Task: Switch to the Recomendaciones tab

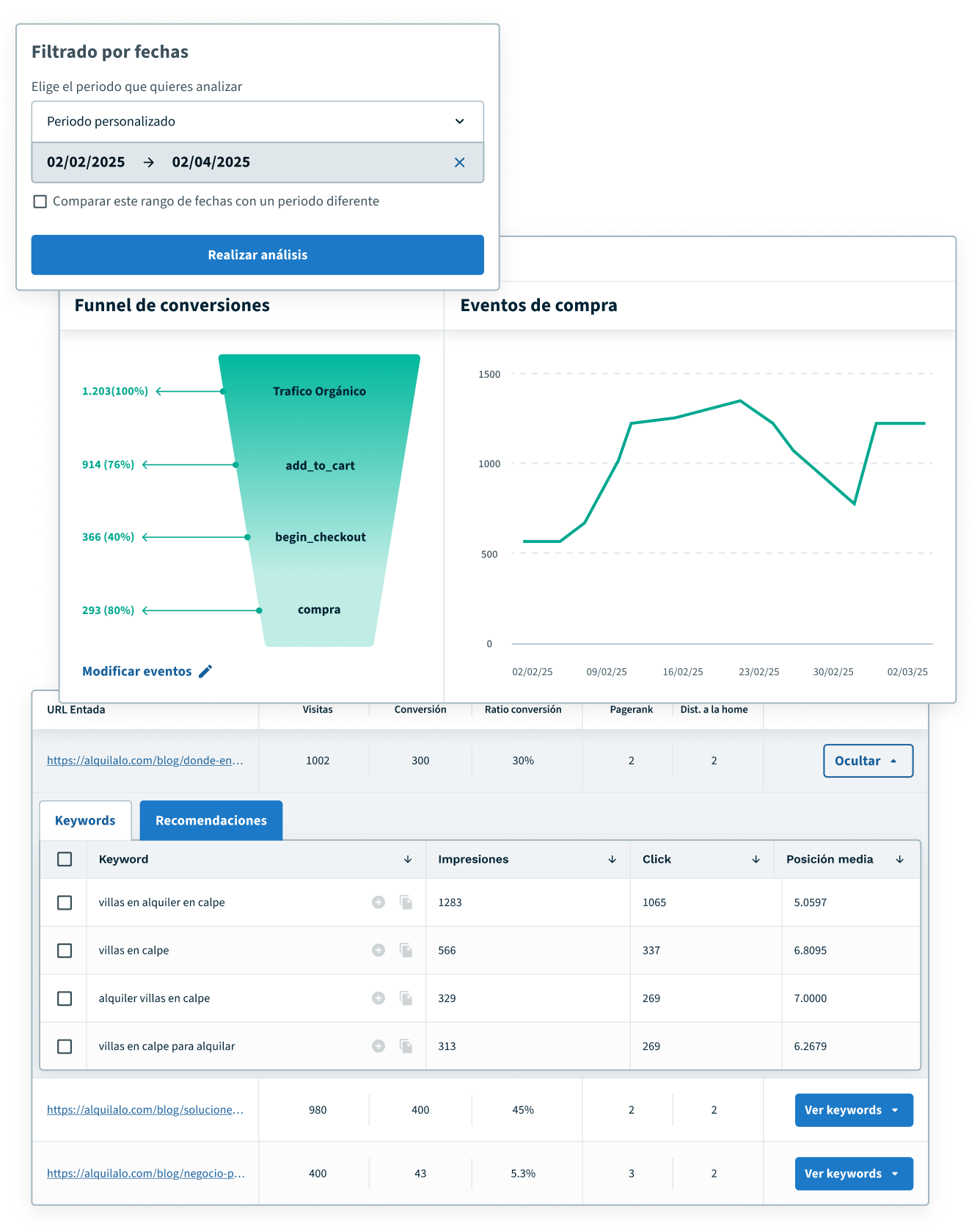Action: [211, 820]
